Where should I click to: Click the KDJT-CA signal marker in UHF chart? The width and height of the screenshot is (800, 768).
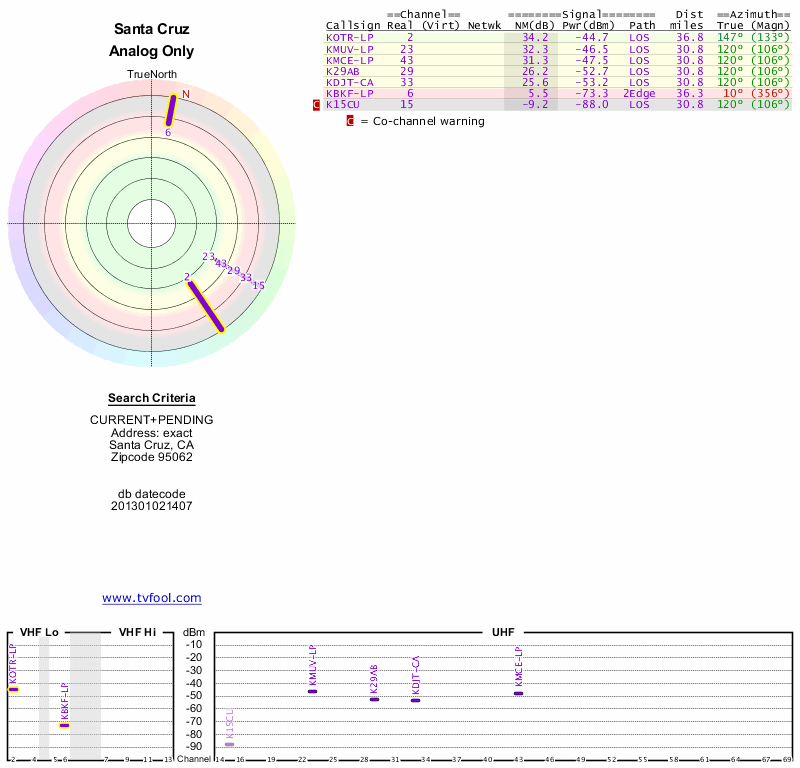coord(416,700)
